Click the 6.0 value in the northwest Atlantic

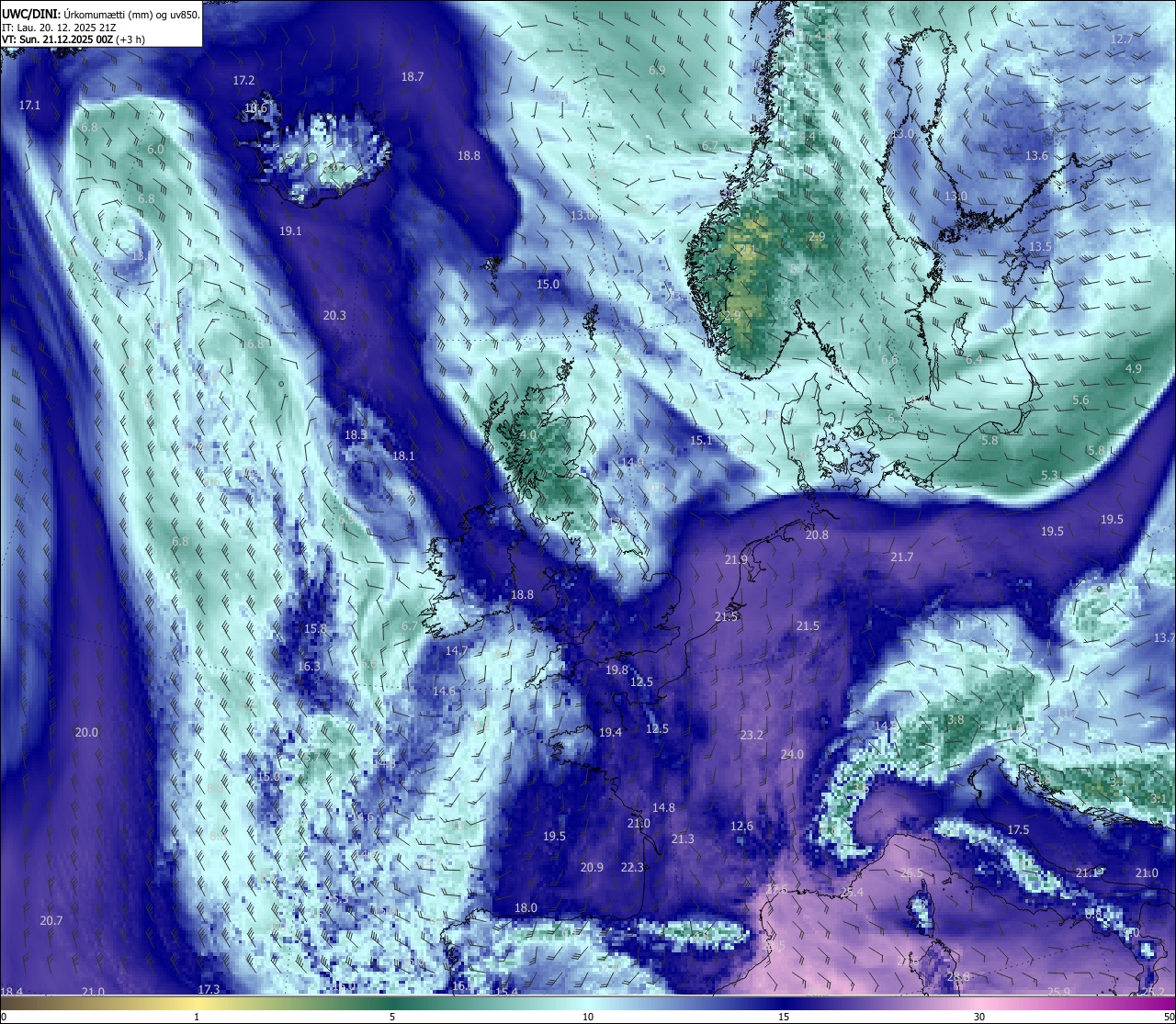pyautogui.click(x=155, y=150)
